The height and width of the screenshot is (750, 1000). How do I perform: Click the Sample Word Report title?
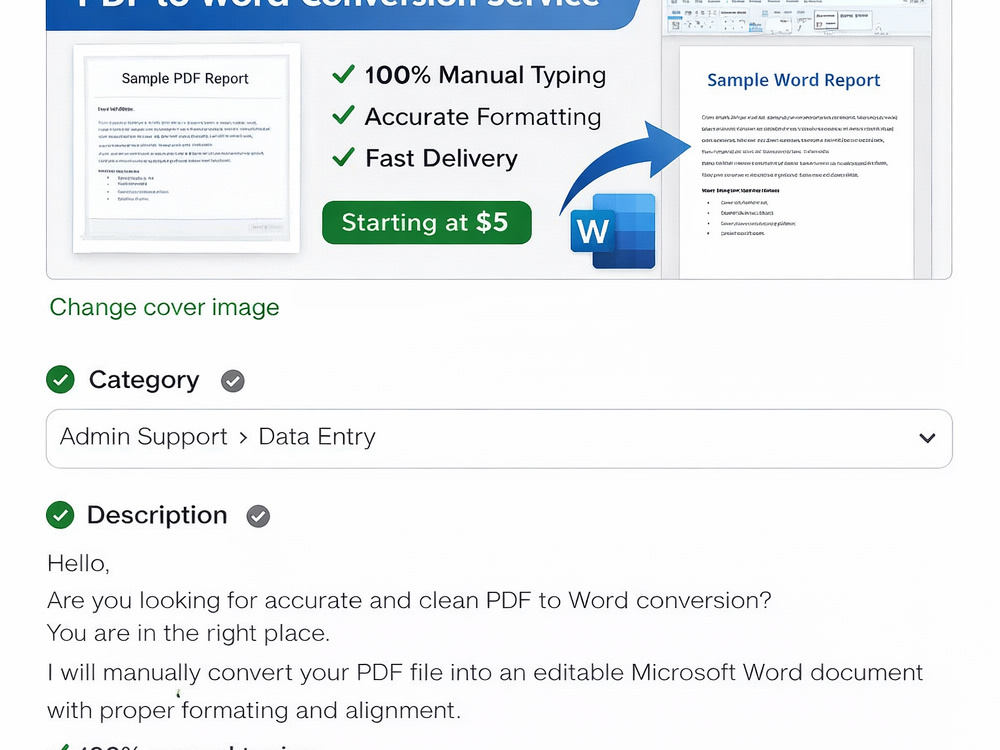click(x=793, y=80)
